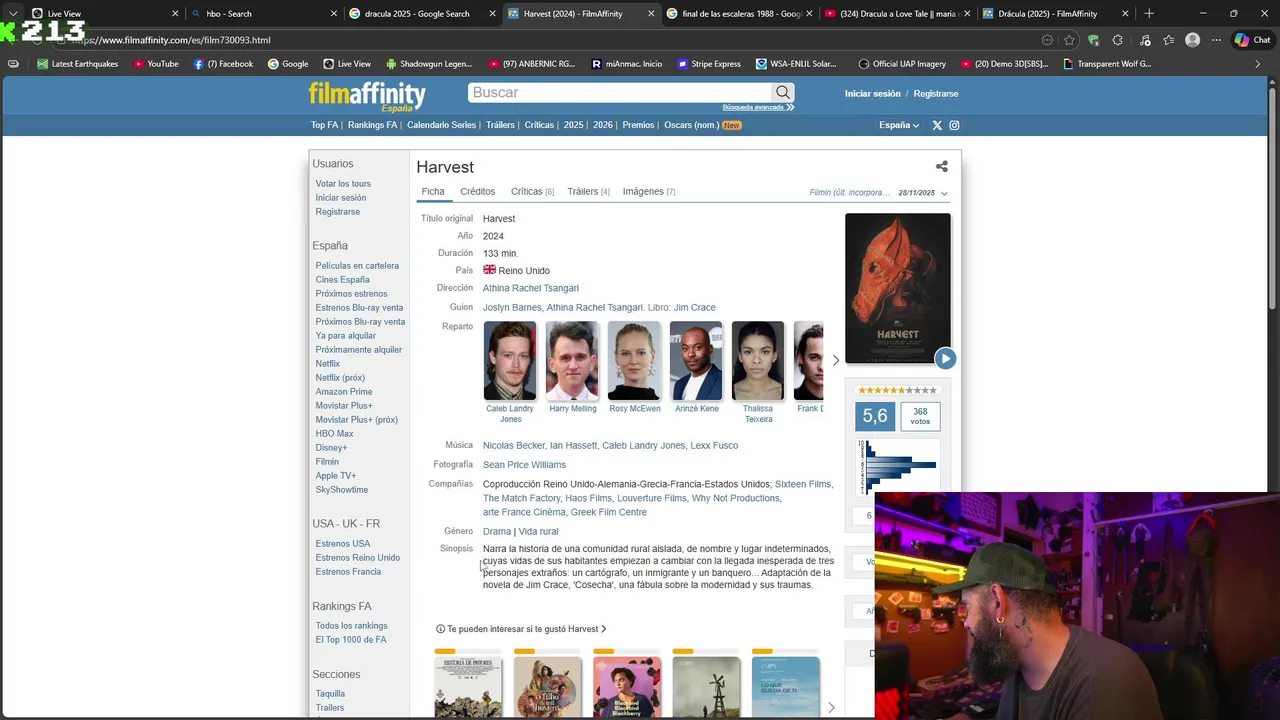Show next recommended films arrow

click(831, 708)
